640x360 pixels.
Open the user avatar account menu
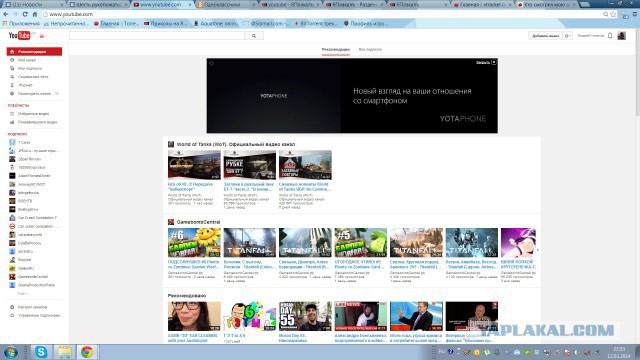pos(621,36)
